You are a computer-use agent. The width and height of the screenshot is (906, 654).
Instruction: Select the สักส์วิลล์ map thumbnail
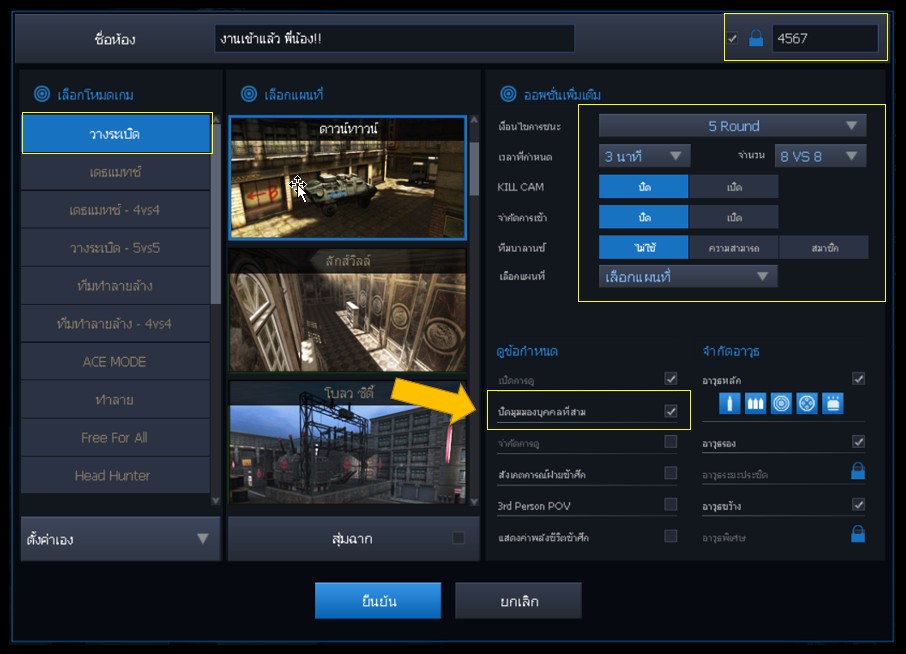(x=347, y=311)
